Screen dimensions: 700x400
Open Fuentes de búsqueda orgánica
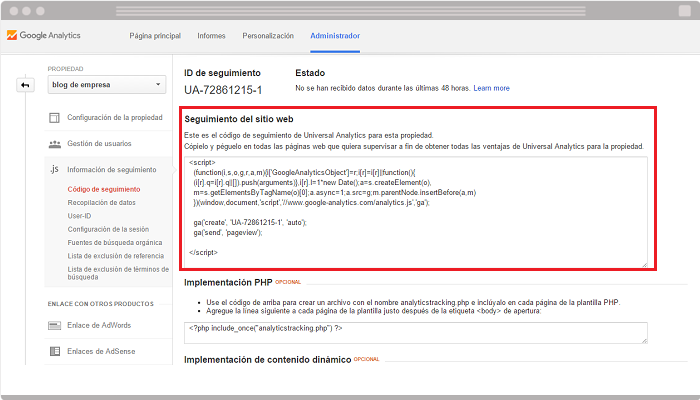pyautogui.click(x=115, y=243)
